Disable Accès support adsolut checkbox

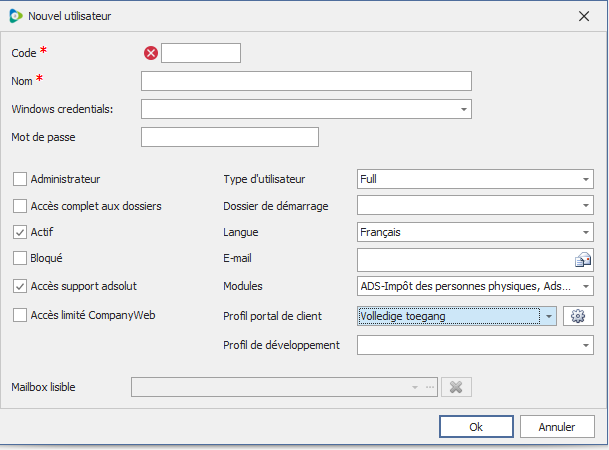click(x=20, y=286)
